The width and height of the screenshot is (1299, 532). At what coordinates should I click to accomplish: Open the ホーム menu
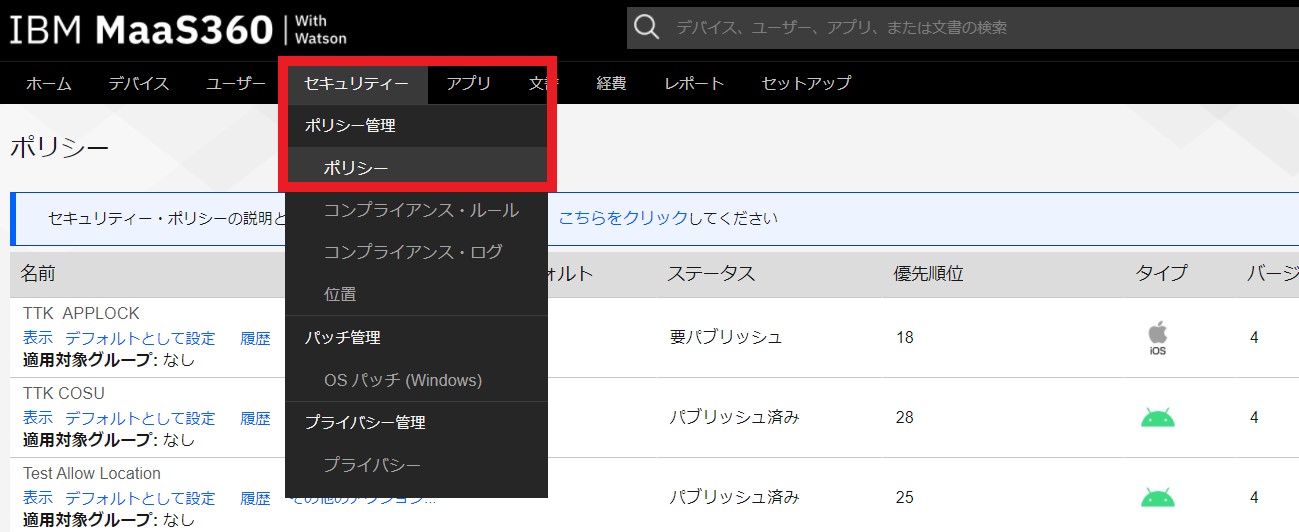tap(48, 83)
